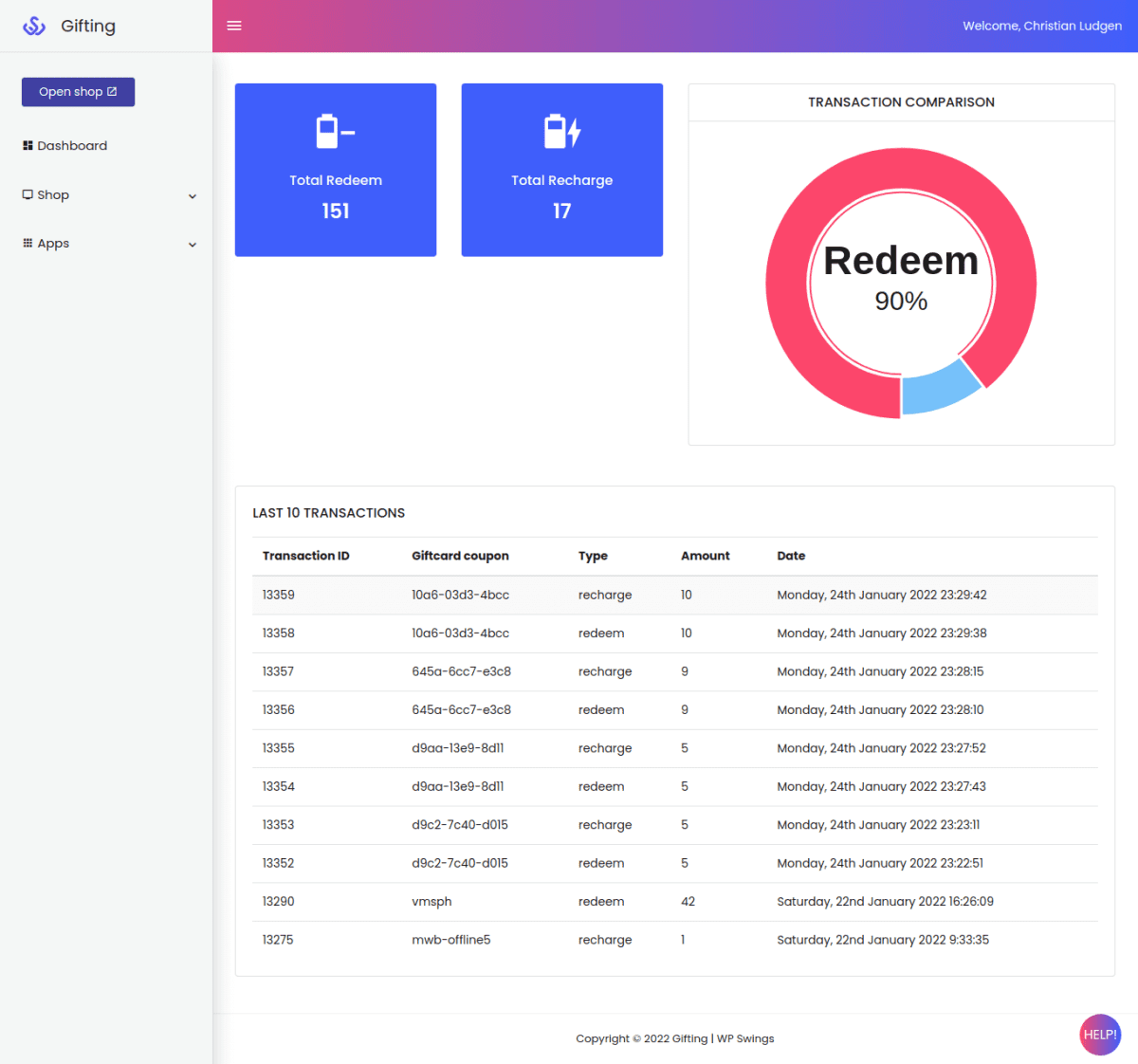Click the Open shop button
Image resolution: width=1138 pixels, height=1064 pixels.
pos(78,91)
